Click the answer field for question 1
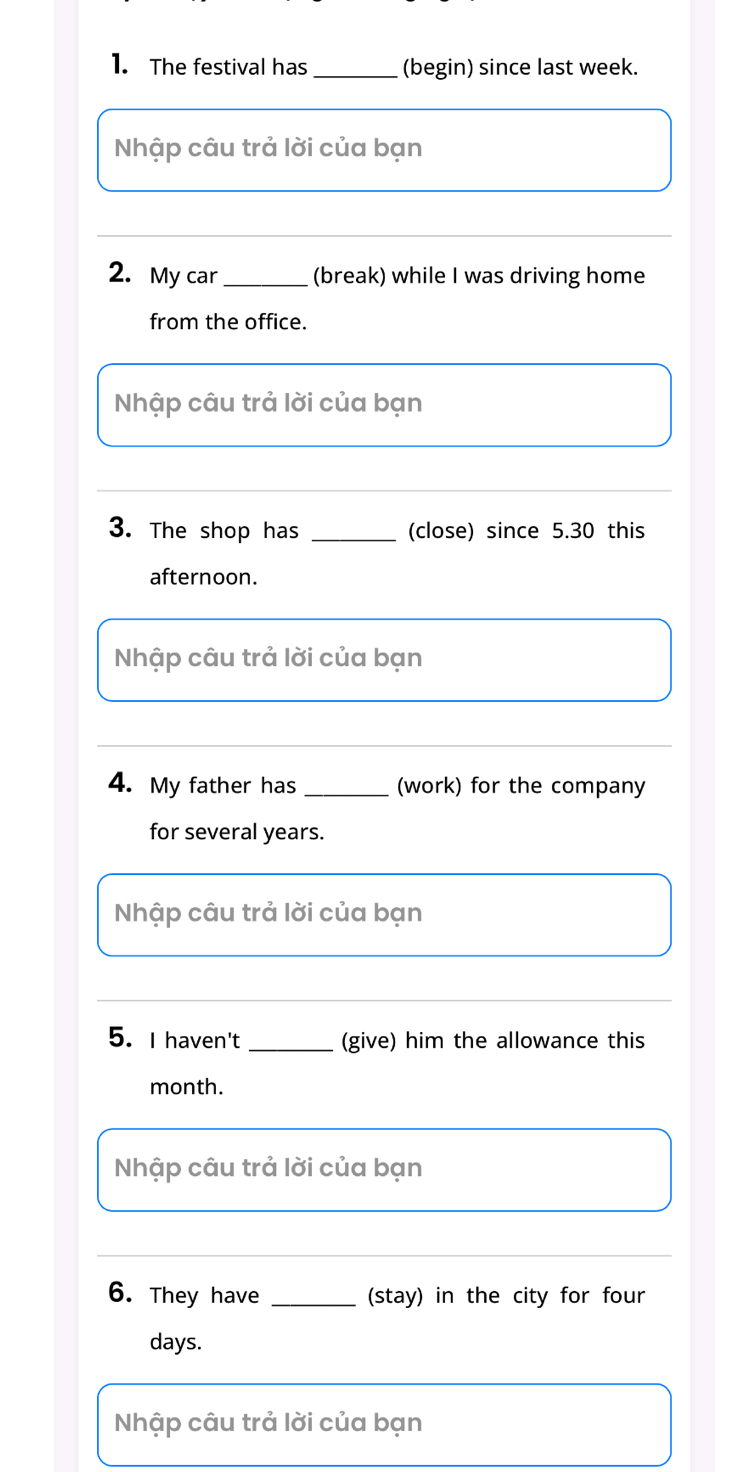Image resolution: width=750 pixels, height=1472 pixels. 384,150
